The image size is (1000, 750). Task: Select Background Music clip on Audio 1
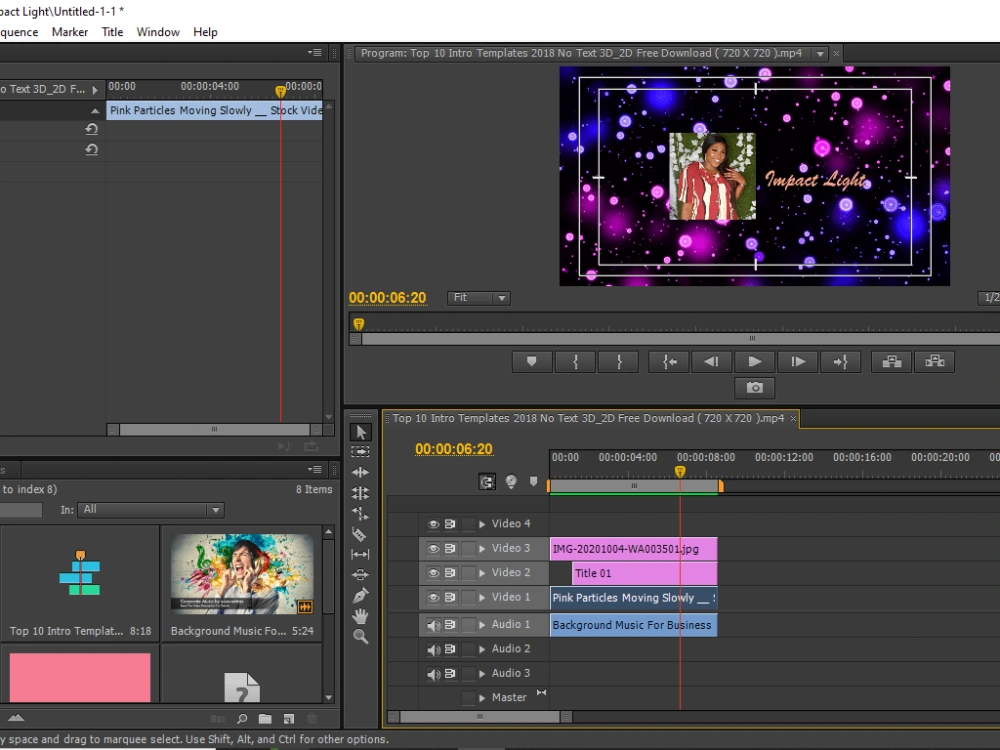633,625
